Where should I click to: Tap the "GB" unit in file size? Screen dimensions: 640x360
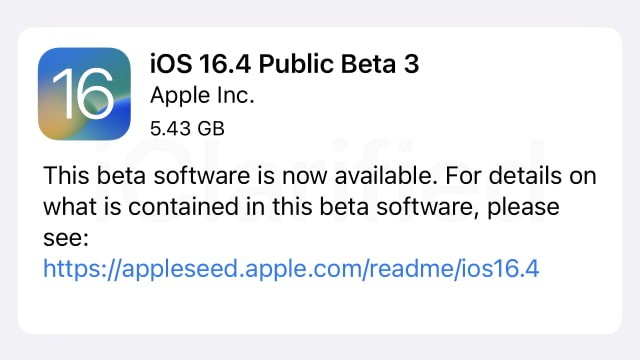pos(211,129)
